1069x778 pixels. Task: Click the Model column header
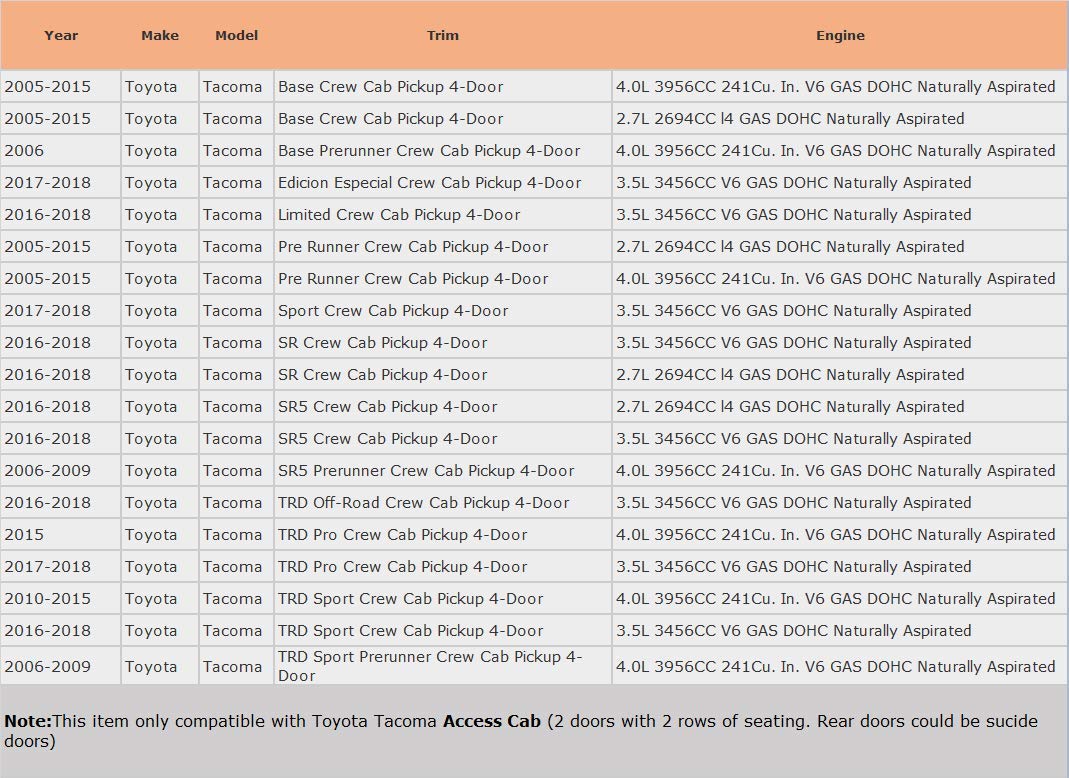coord(236,35)
